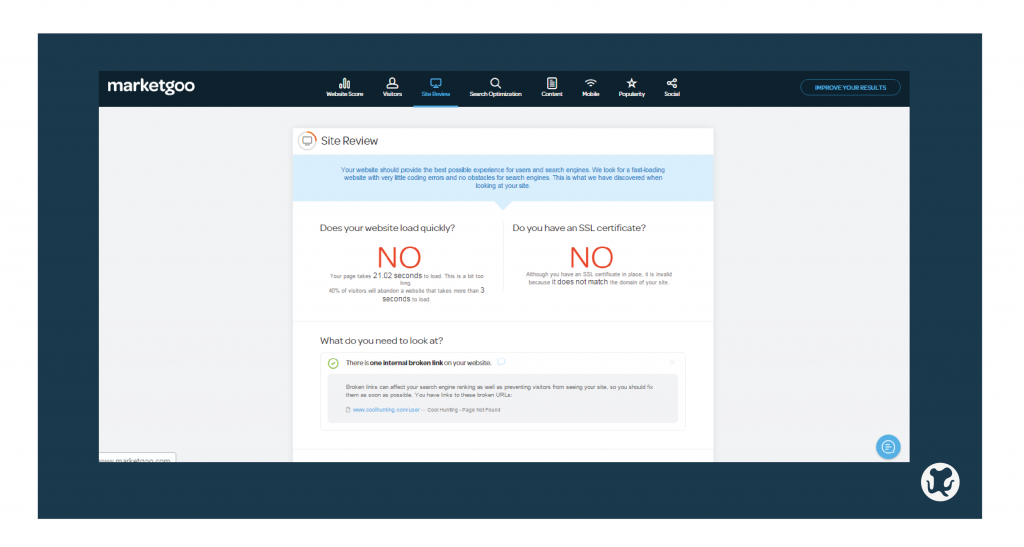This screenshot has width=1024, height=547.
Task: Click the broken link task title text
Action: (x=418, y=363)
